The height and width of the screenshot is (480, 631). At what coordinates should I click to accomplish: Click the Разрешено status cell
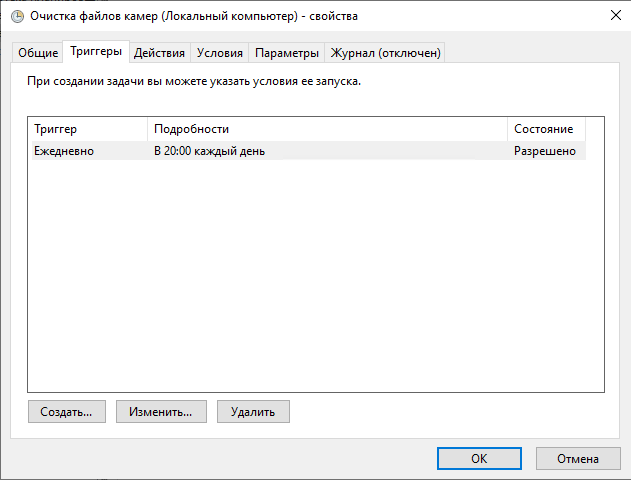[545, 151]
